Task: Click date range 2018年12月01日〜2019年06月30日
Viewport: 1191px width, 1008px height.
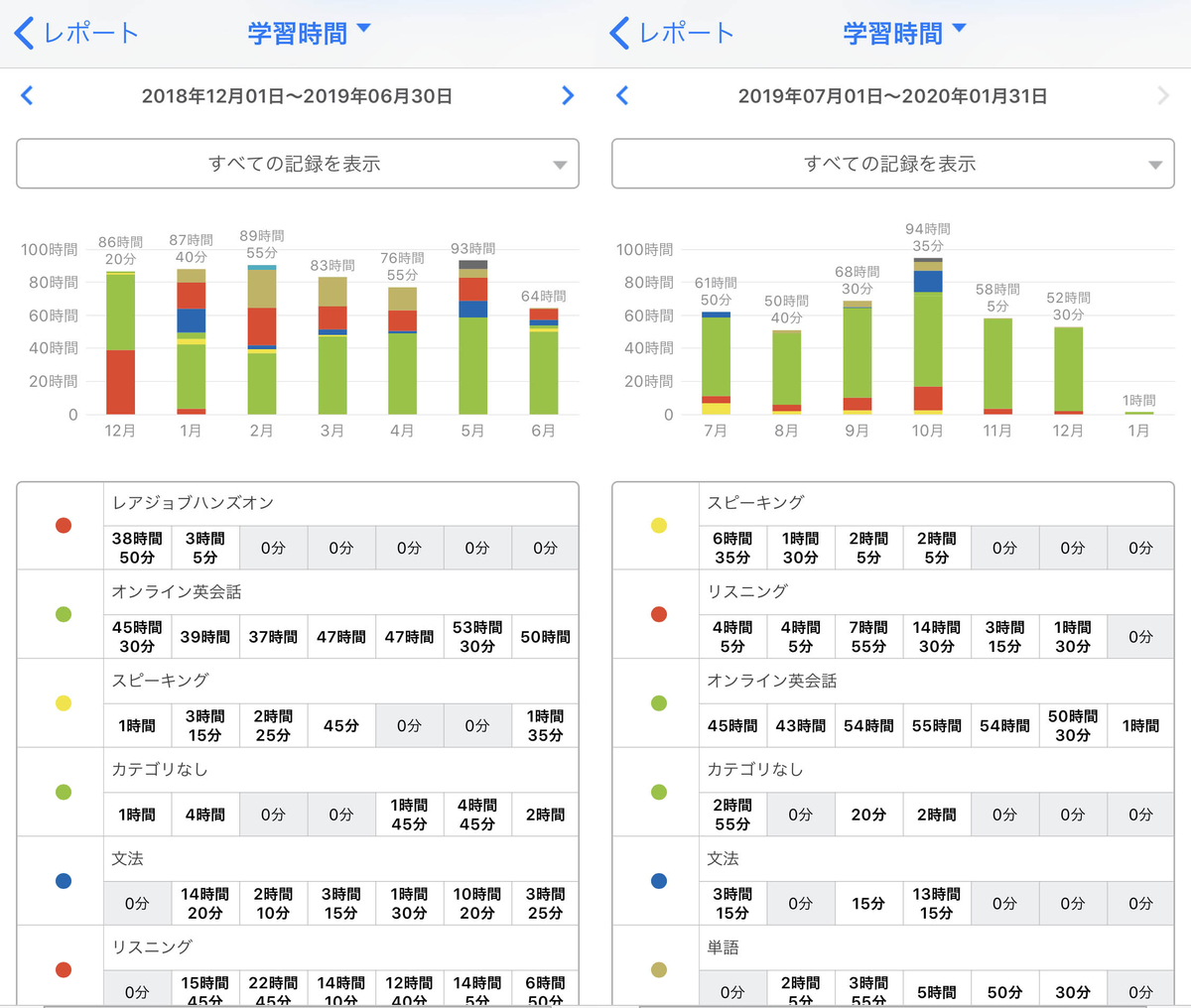Action: coord(297,96)
